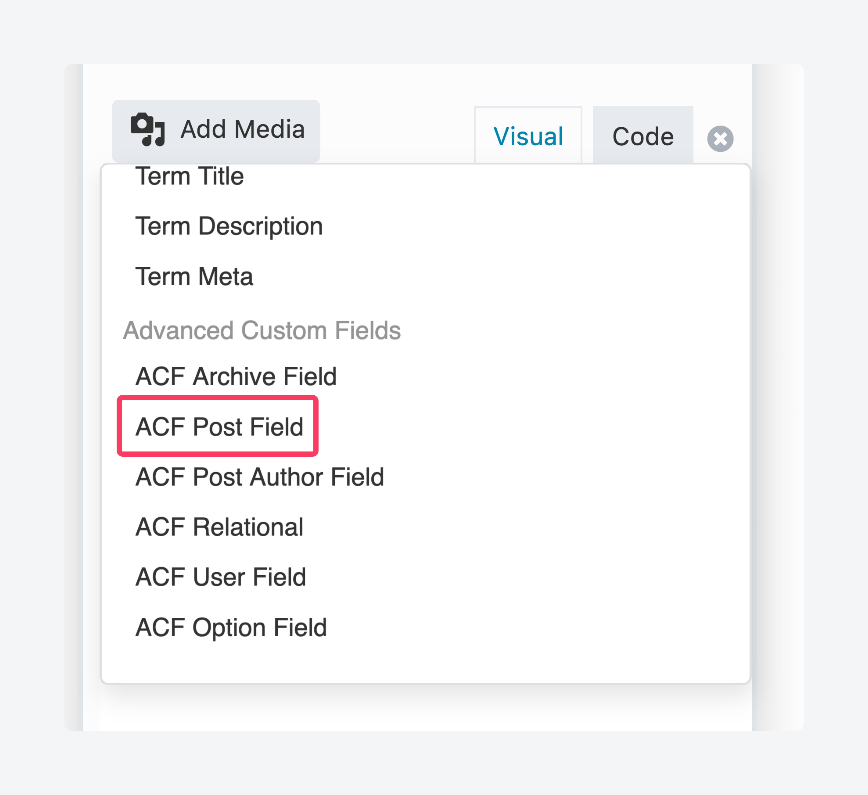The width and height of the screenshot is (868, 795).
Task: Choose Term Description option
Action: point(229,226)
